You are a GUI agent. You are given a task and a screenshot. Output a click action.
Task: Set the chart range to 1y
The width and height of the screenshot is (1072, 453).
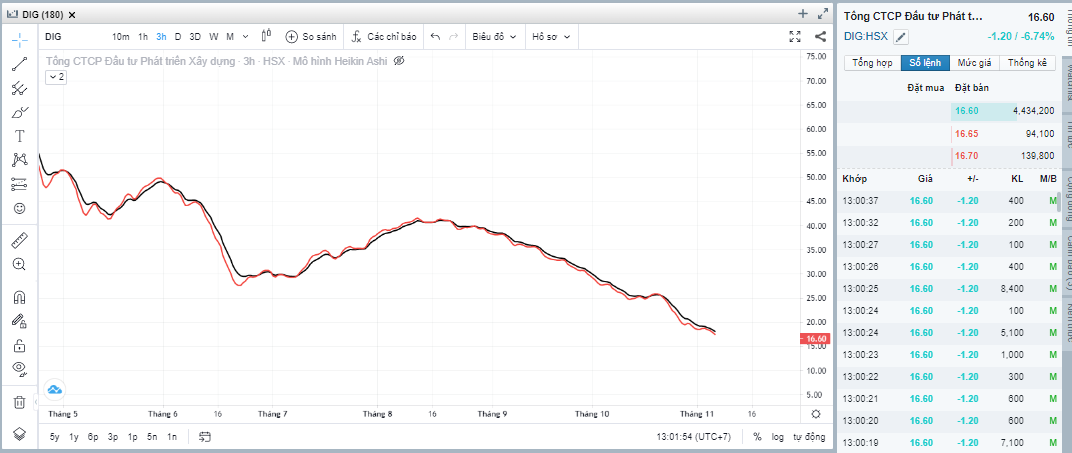[75, 437]
